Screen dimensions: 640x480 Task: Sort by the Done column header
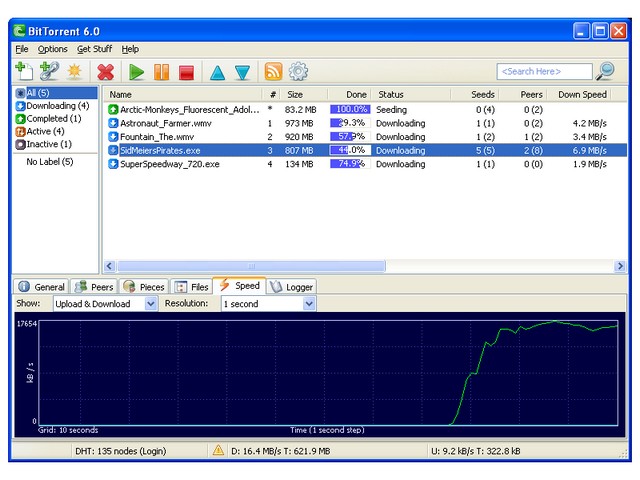349,95
